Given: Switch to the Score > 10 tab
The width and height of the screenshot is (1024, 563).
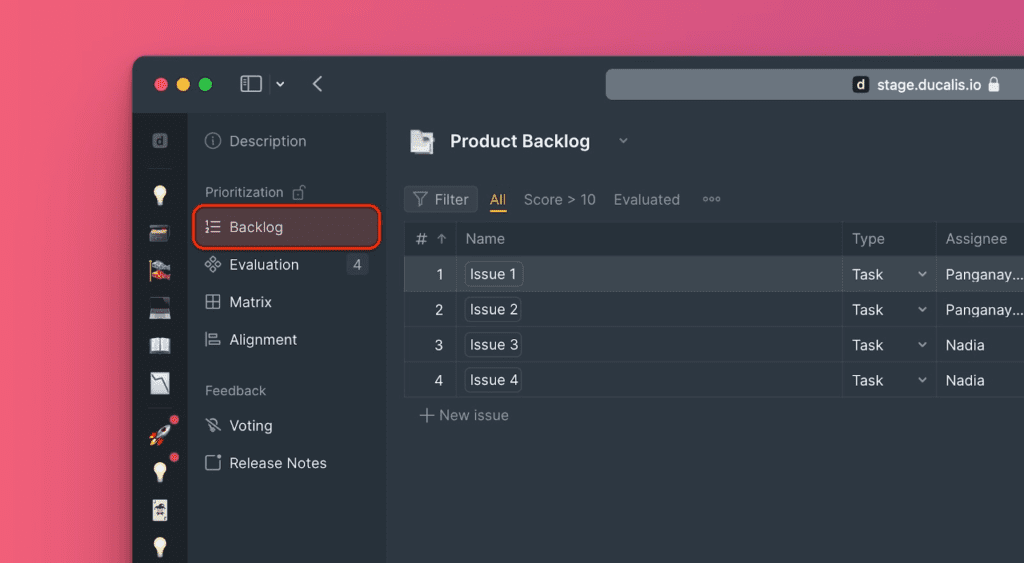Looking at the screenshot, I should pos(559,200).
